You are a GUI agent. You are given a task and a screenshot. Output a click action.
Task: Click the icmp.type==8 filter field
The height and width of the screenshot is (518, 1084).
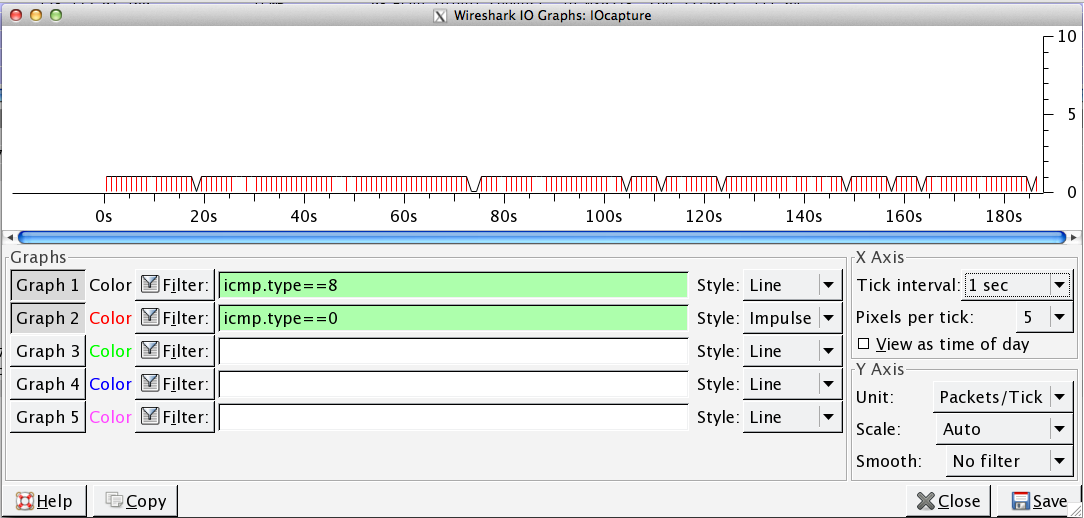tap(453, 286)
